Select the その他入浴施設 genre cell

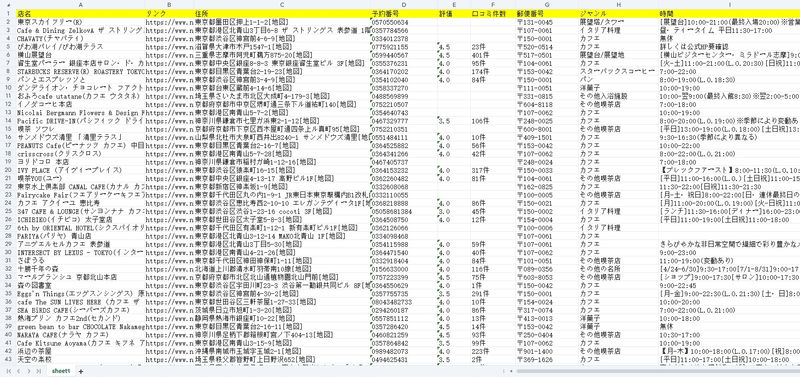coord(618,96)
